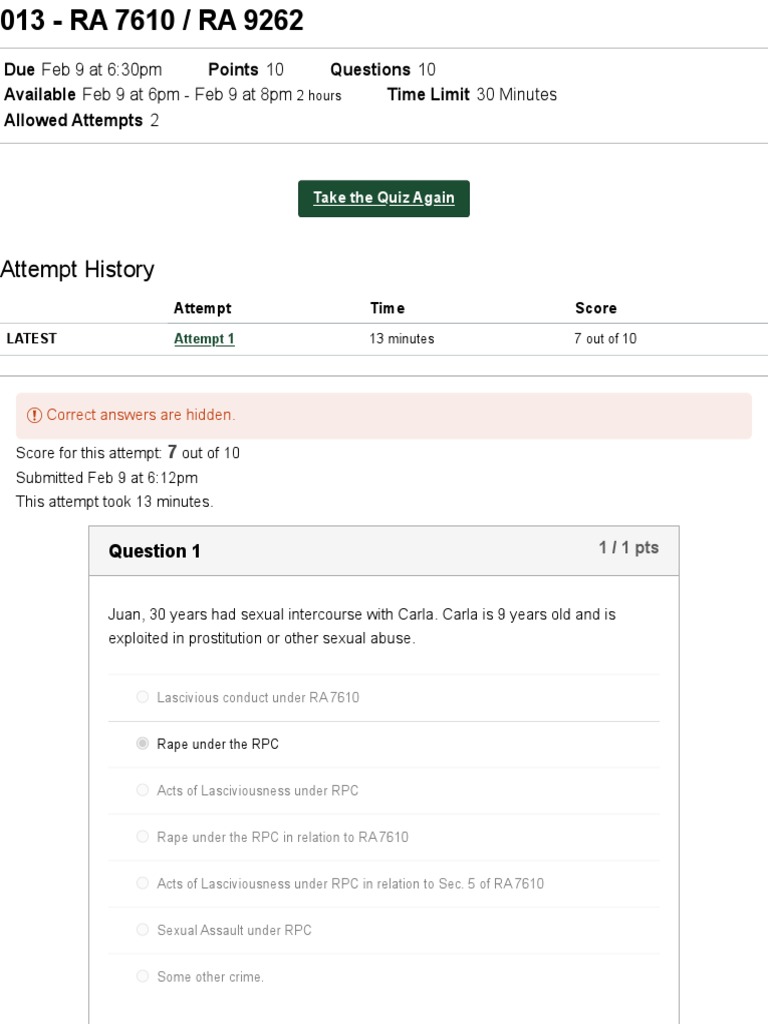Click the Score column header
The width and height of the screenshot is (768, 1024).
point(596,308)
